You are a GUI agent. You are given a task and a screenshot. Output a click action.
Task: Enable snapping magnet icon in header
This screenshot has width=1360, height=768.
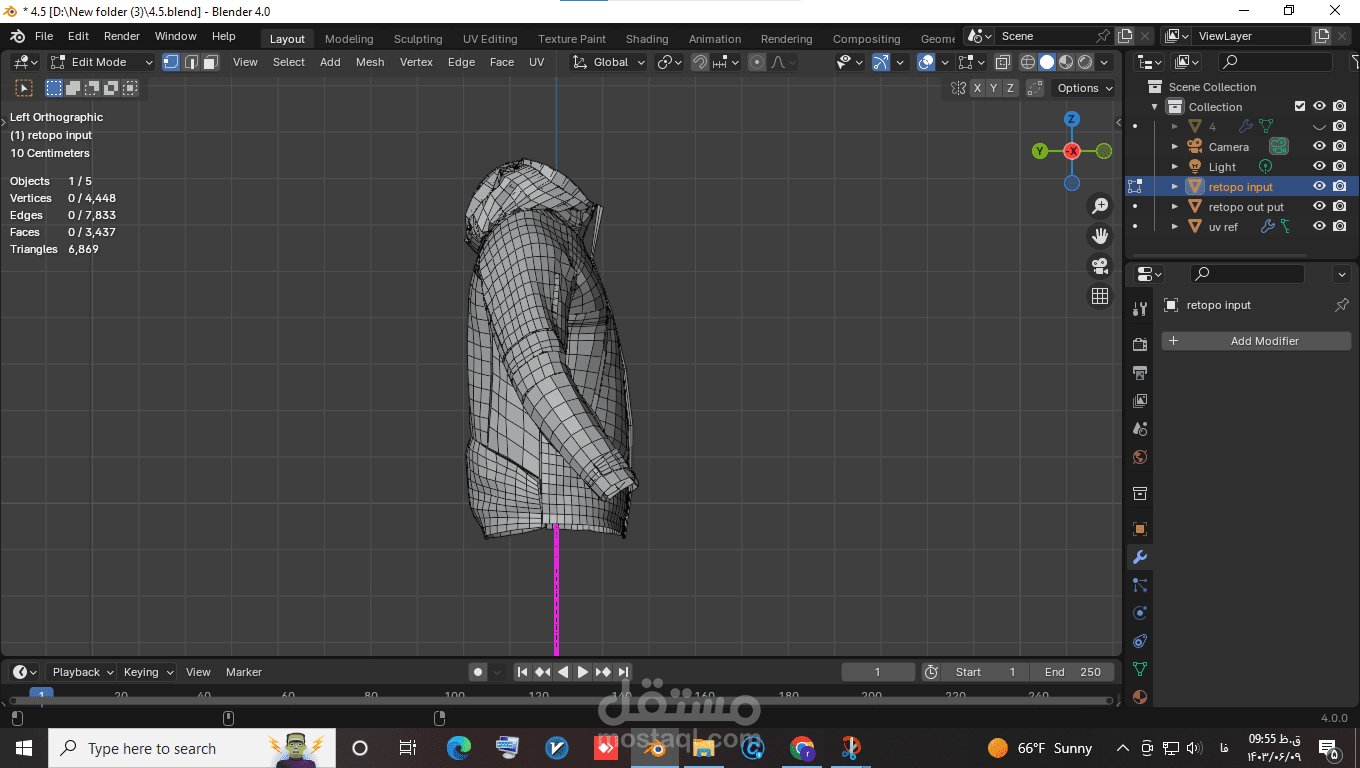point(700,62)
